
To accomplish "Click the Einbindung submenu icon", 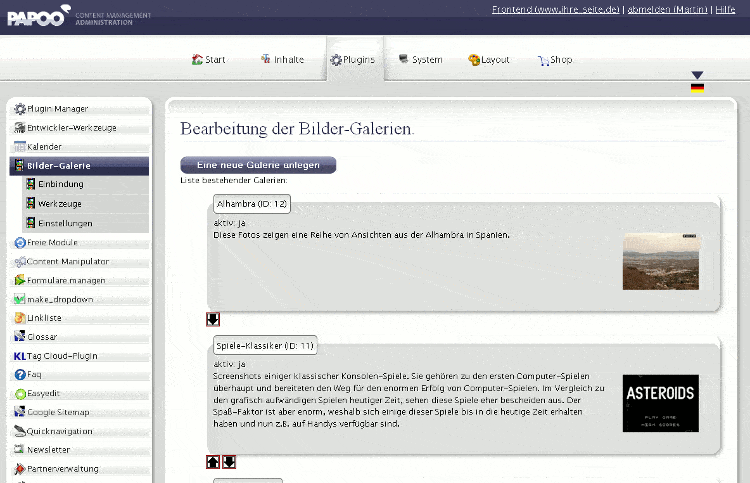I will click(31, 184).
